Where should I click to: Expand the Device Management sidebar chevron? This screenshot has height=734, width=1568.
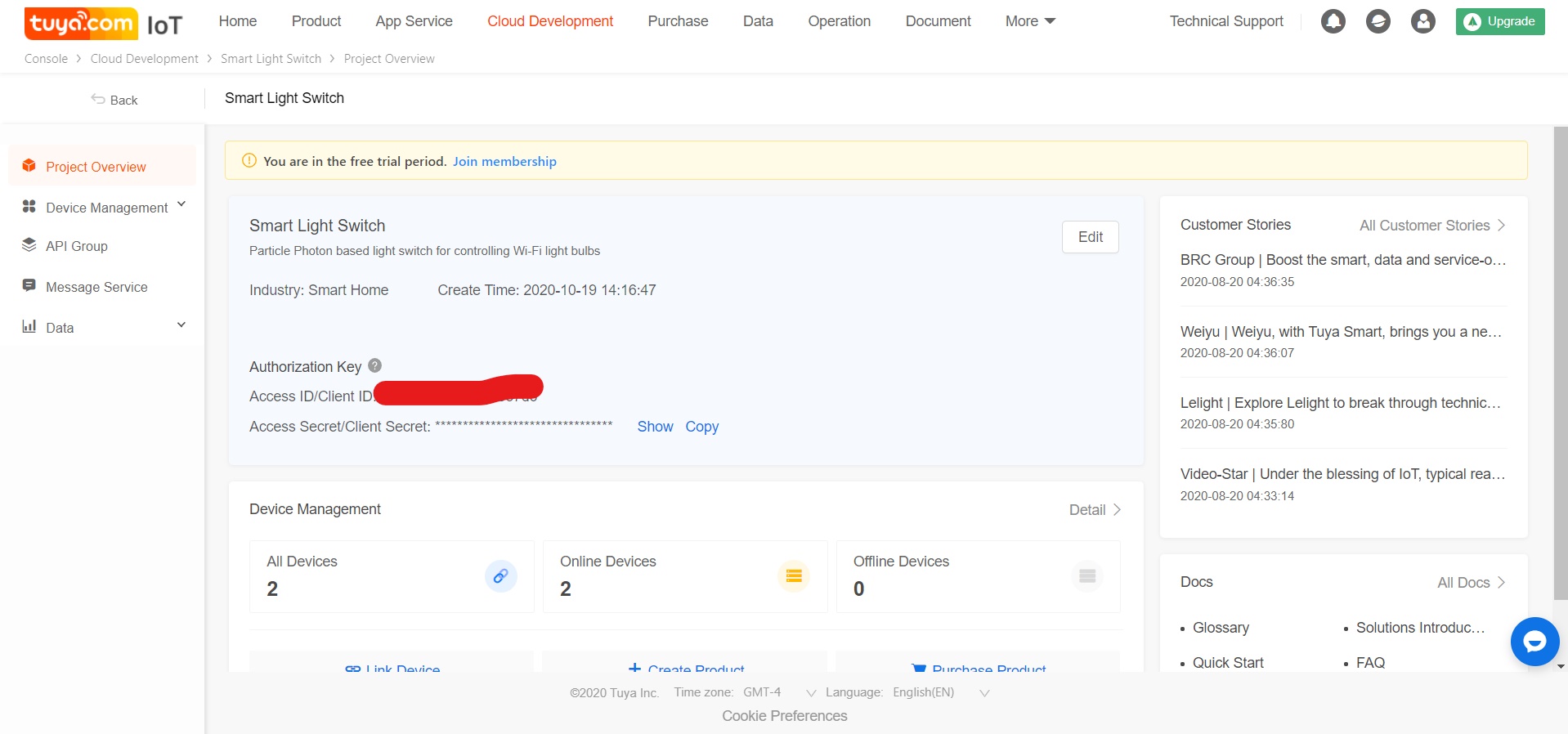coord(181,204)
